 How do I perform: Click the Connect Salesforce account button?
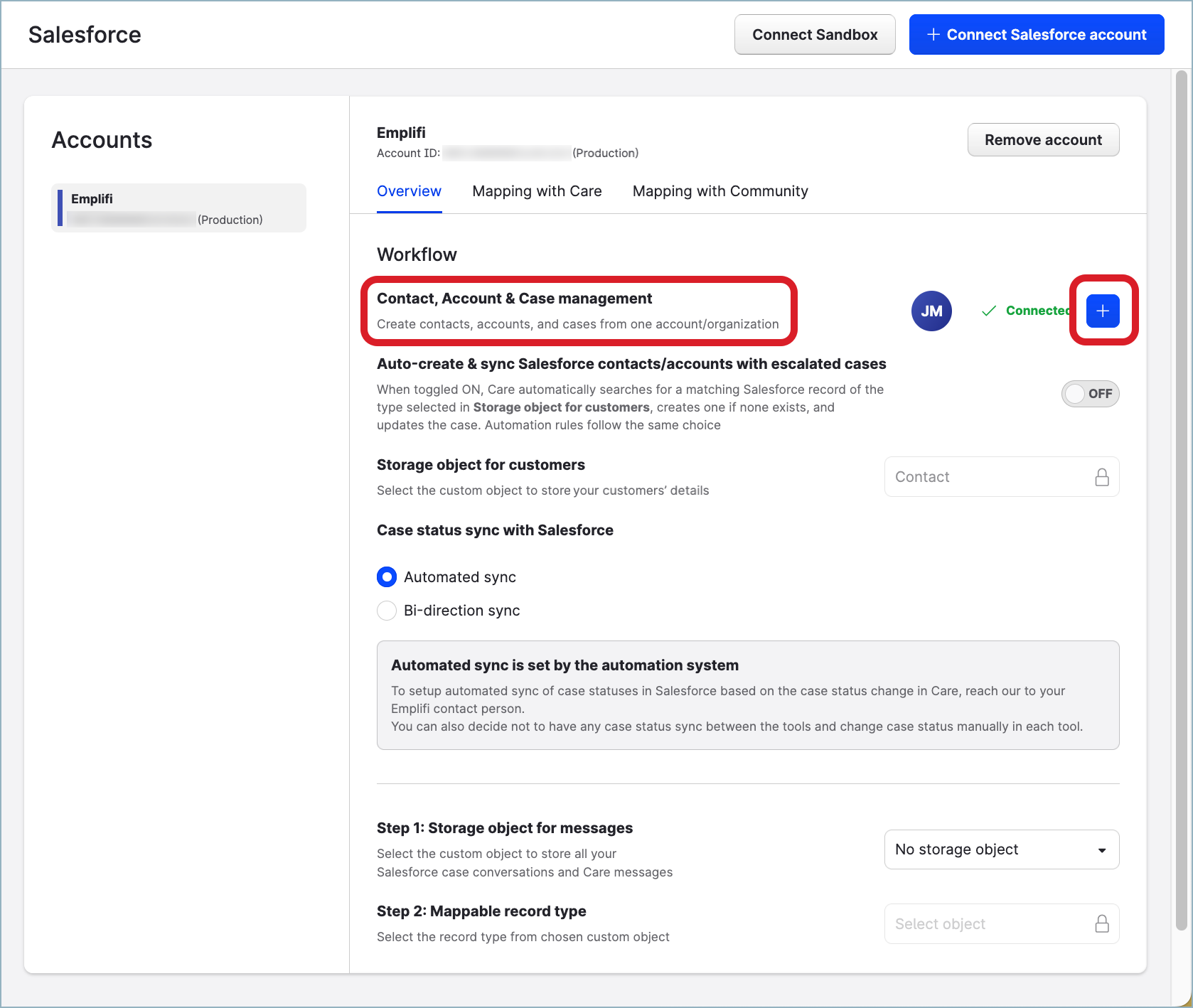[1037, 35]
